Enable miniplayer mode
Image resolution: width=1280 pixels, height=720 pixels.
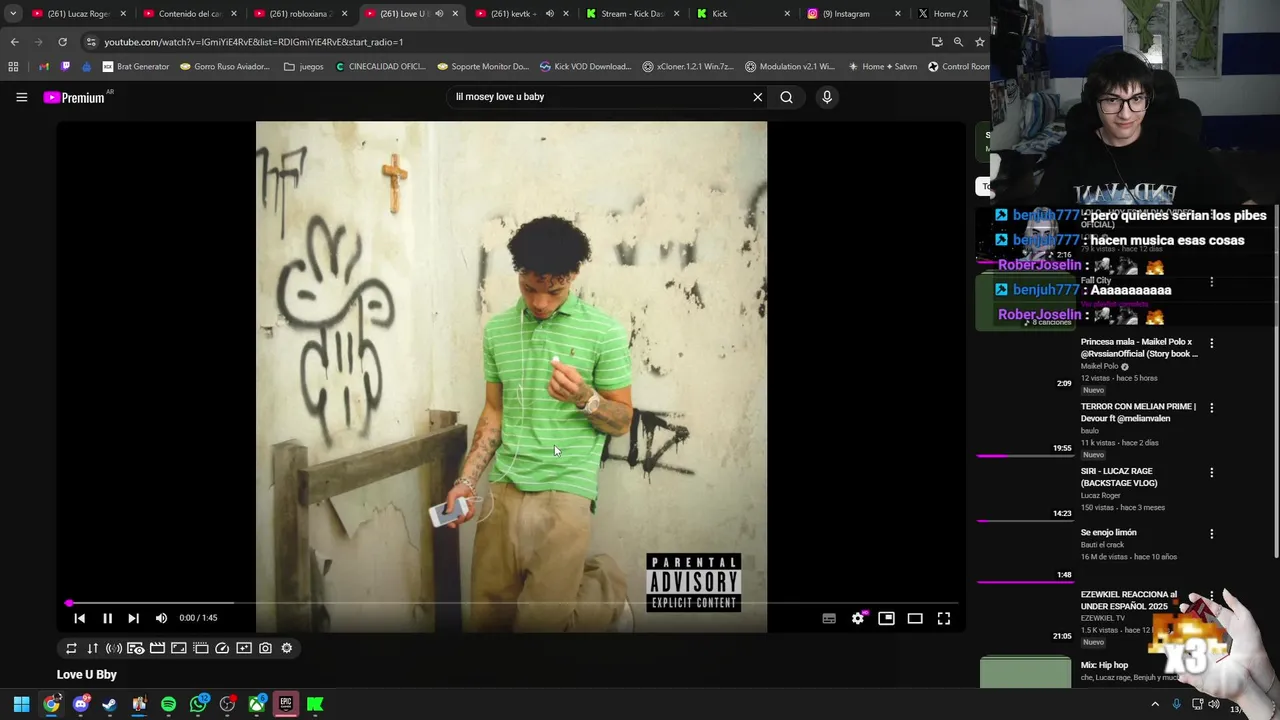click(886, 618)
